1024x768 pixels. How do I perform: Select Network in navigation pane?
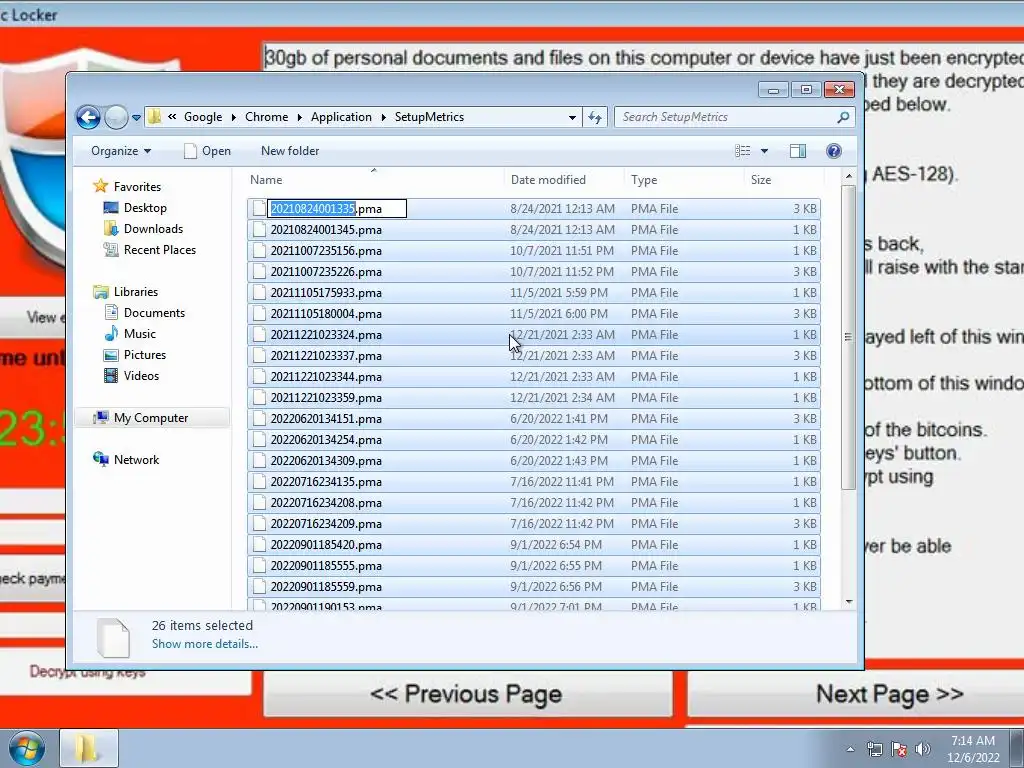[136, 460]
